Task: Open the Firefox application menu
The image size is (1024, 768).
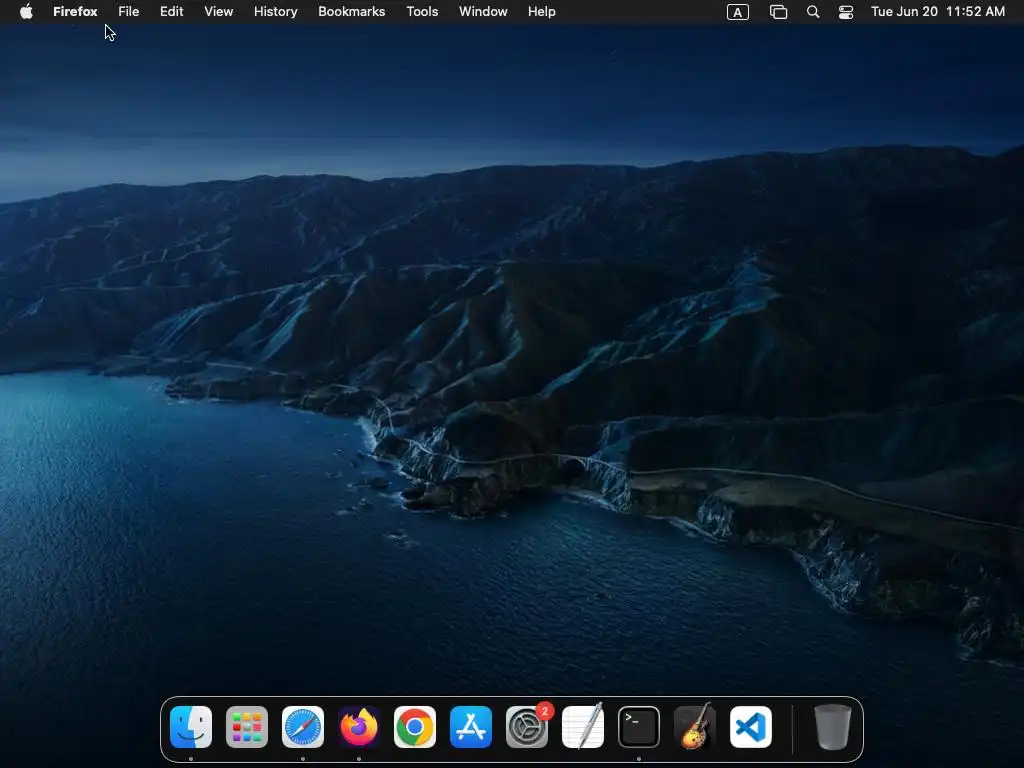Action: pyautogui.click(x=75, y=12)
